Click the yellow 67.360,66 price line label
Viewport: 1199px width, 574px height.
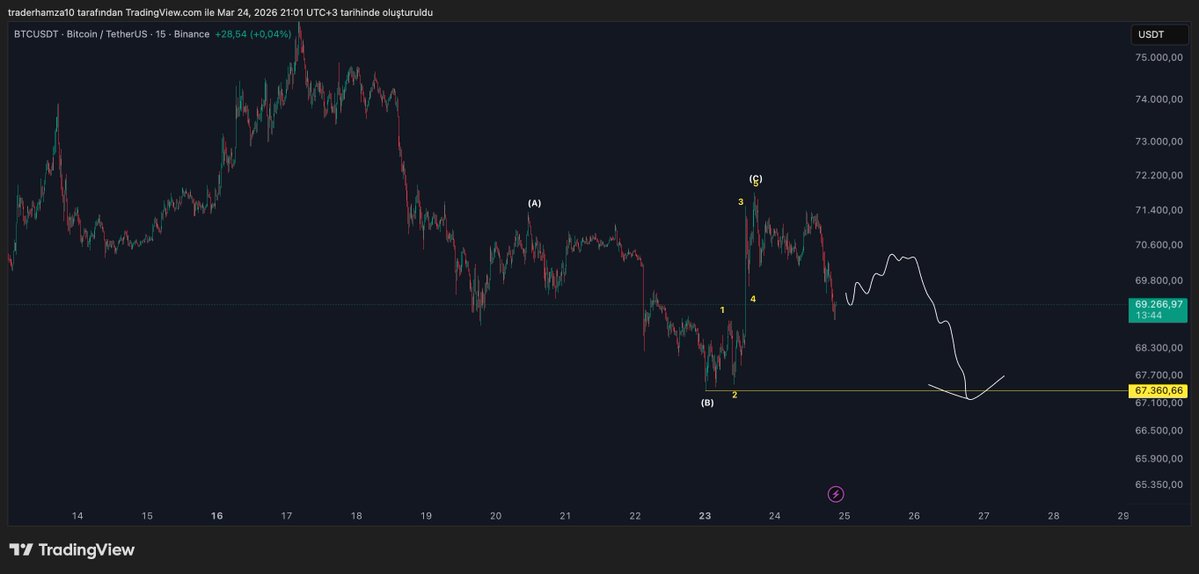click(1159, 391)
